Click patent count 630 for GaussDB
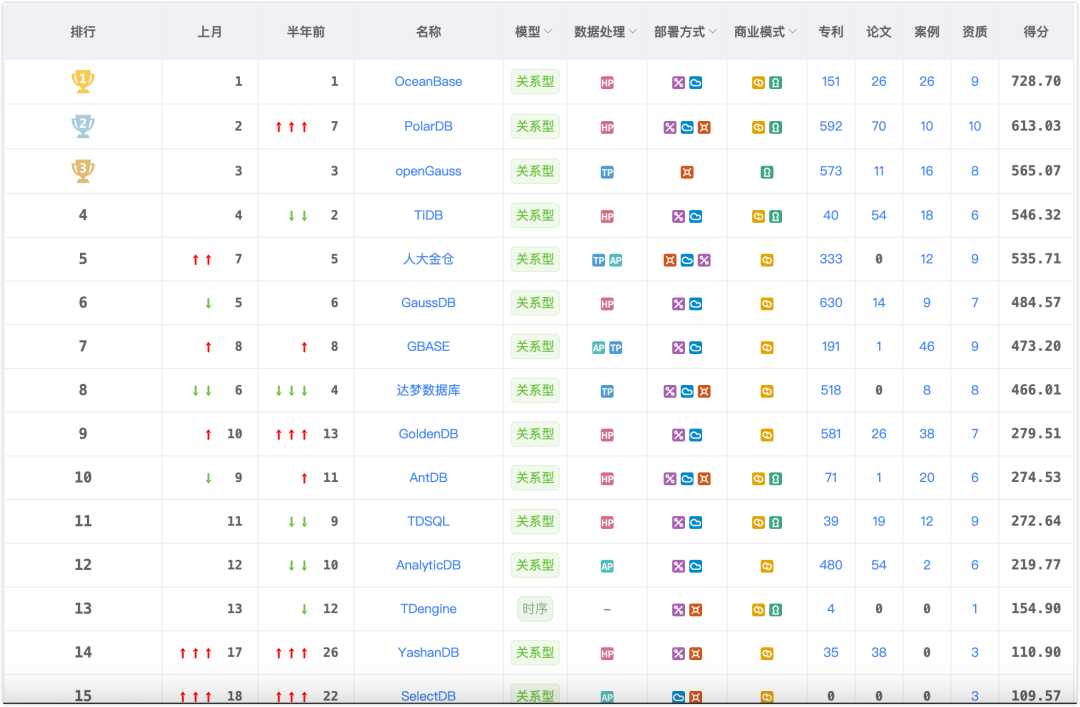The height and width of the screenshot is (707, 1080). click(x=831, y=303)
